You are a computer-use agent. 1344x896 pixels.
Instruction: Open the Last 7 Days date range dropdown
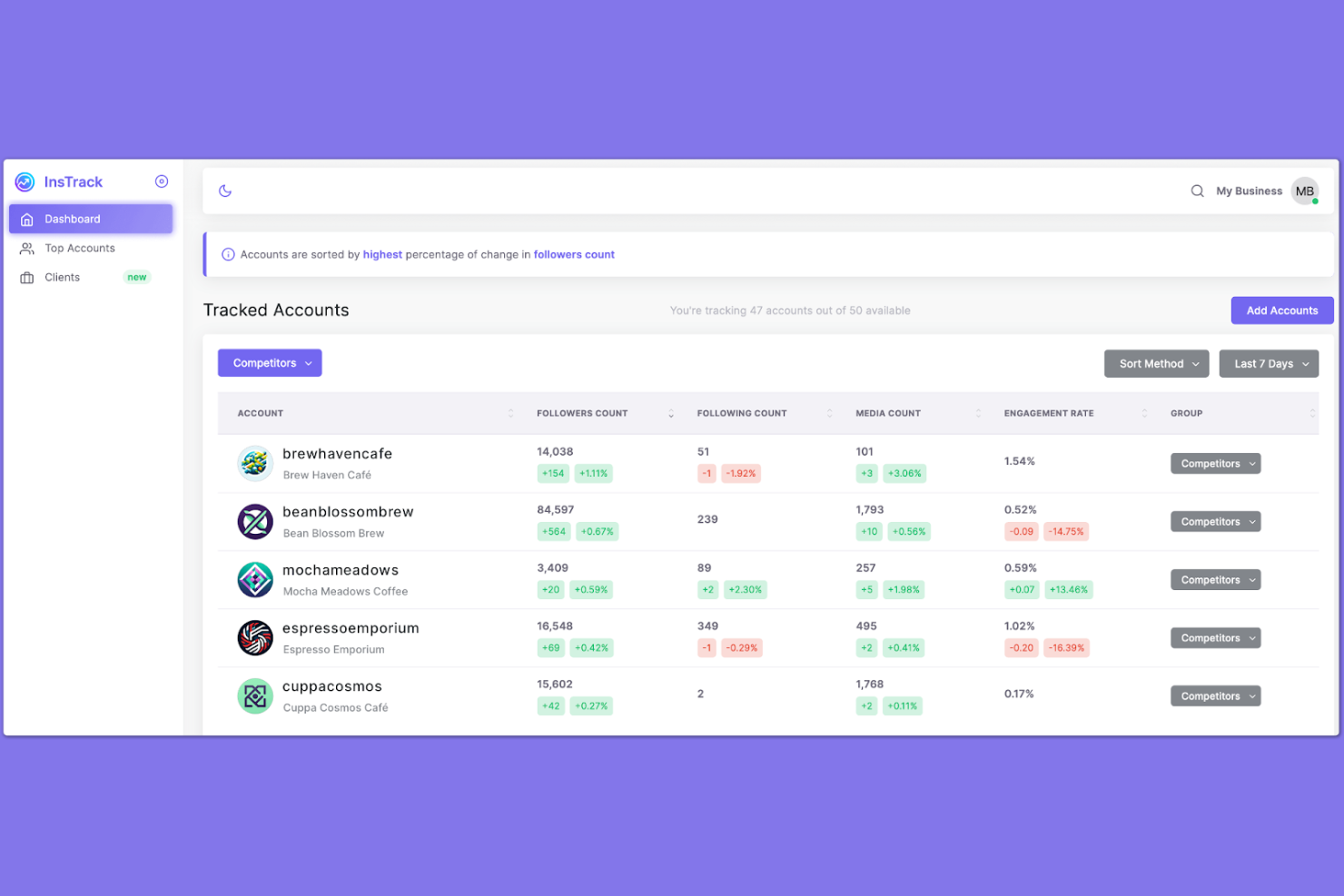point(1269,363)
